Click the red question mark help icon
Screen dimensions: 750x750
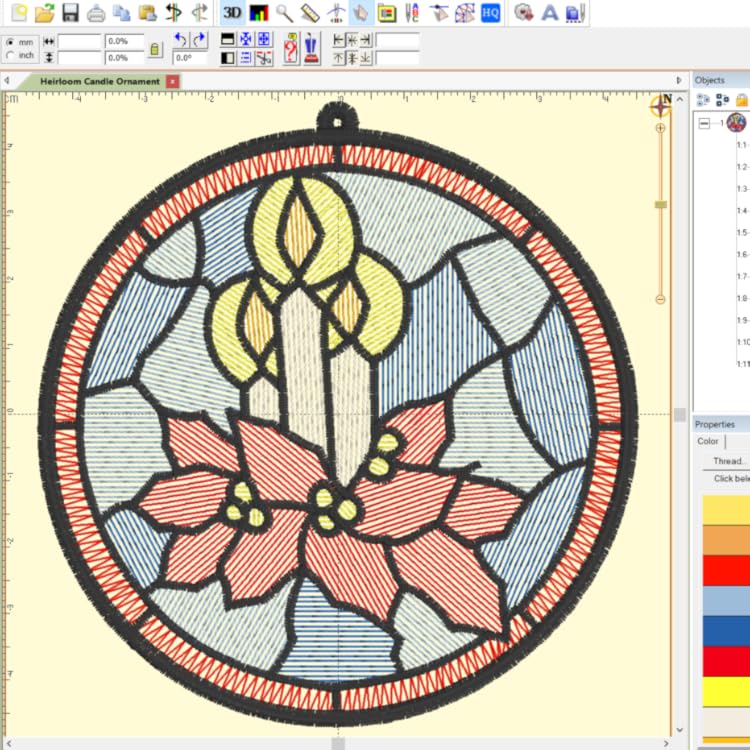[x=291, y=48]
